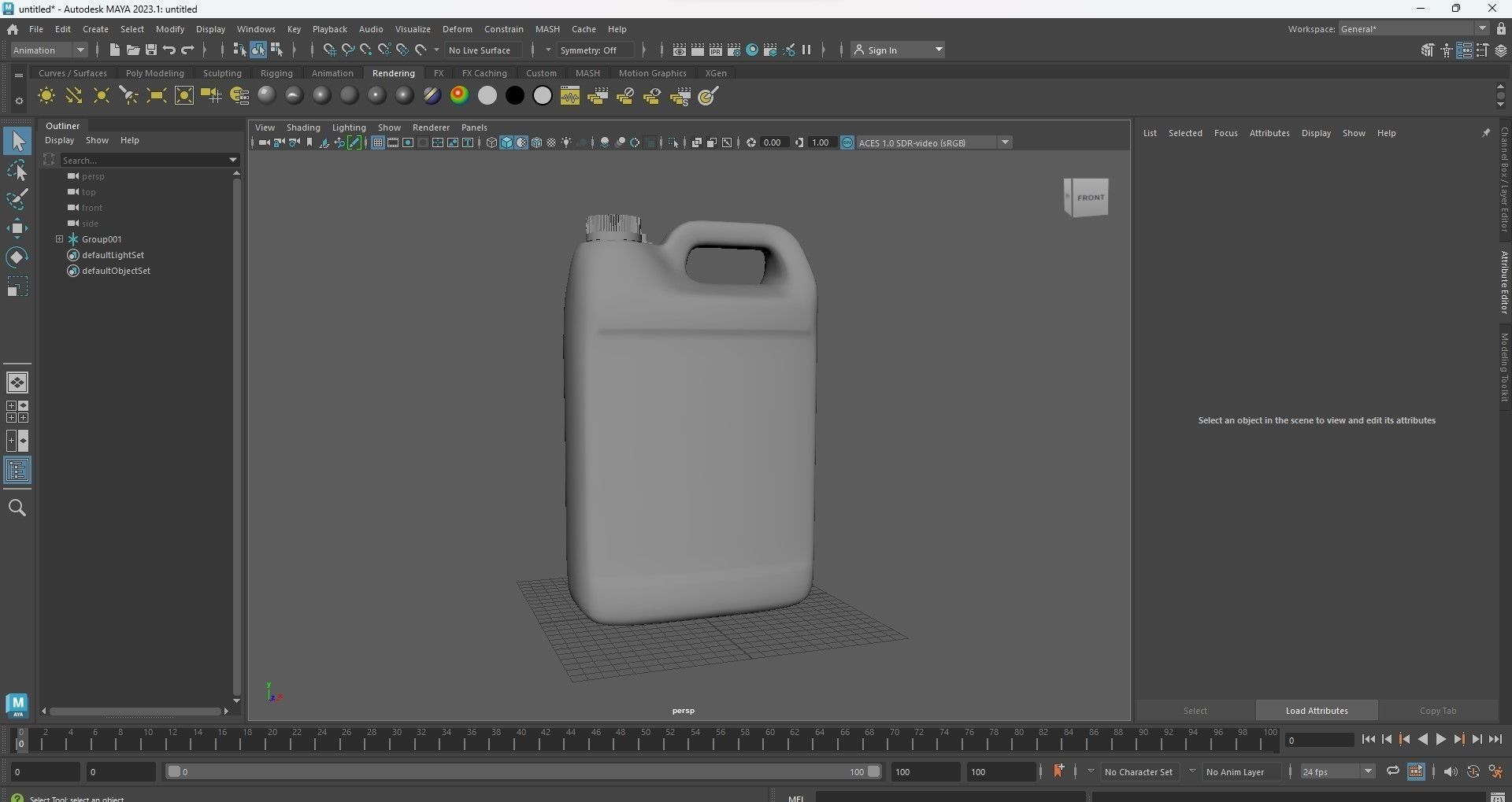Toggle the view transform color management button

(x=847, y=142)
